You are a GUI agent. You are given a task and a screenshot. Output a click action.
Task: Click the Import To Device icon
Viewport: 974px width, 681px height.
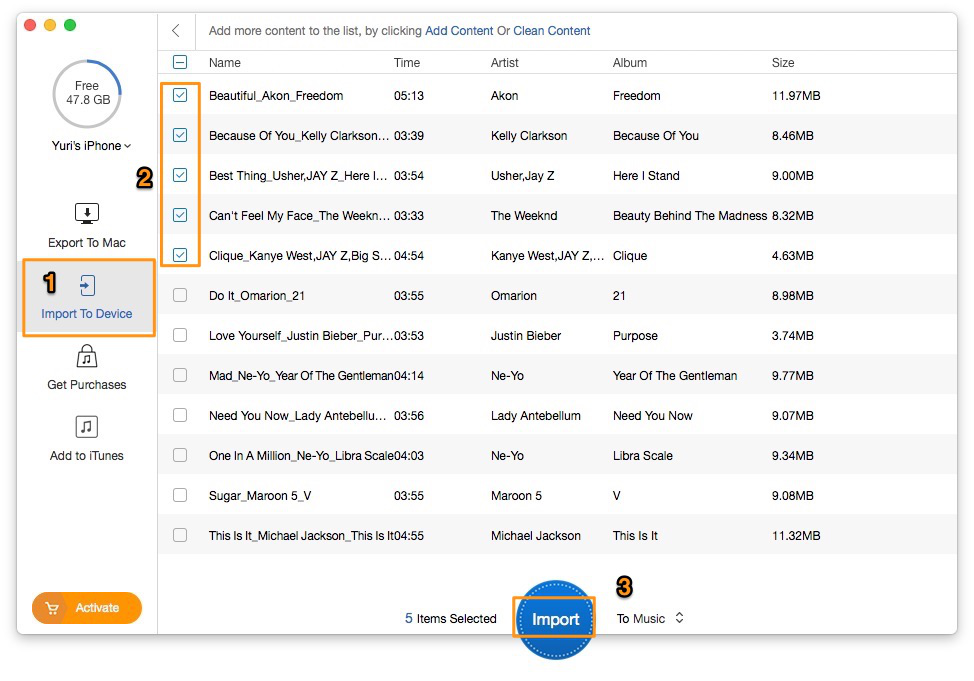coord(87,285)
